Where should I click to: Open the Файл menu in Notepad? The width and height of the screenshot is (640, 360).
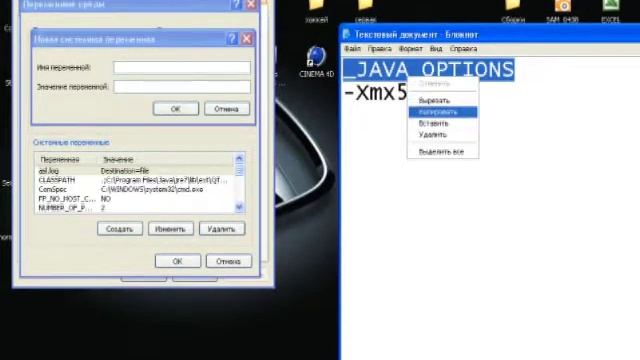[x=353, y=49]
